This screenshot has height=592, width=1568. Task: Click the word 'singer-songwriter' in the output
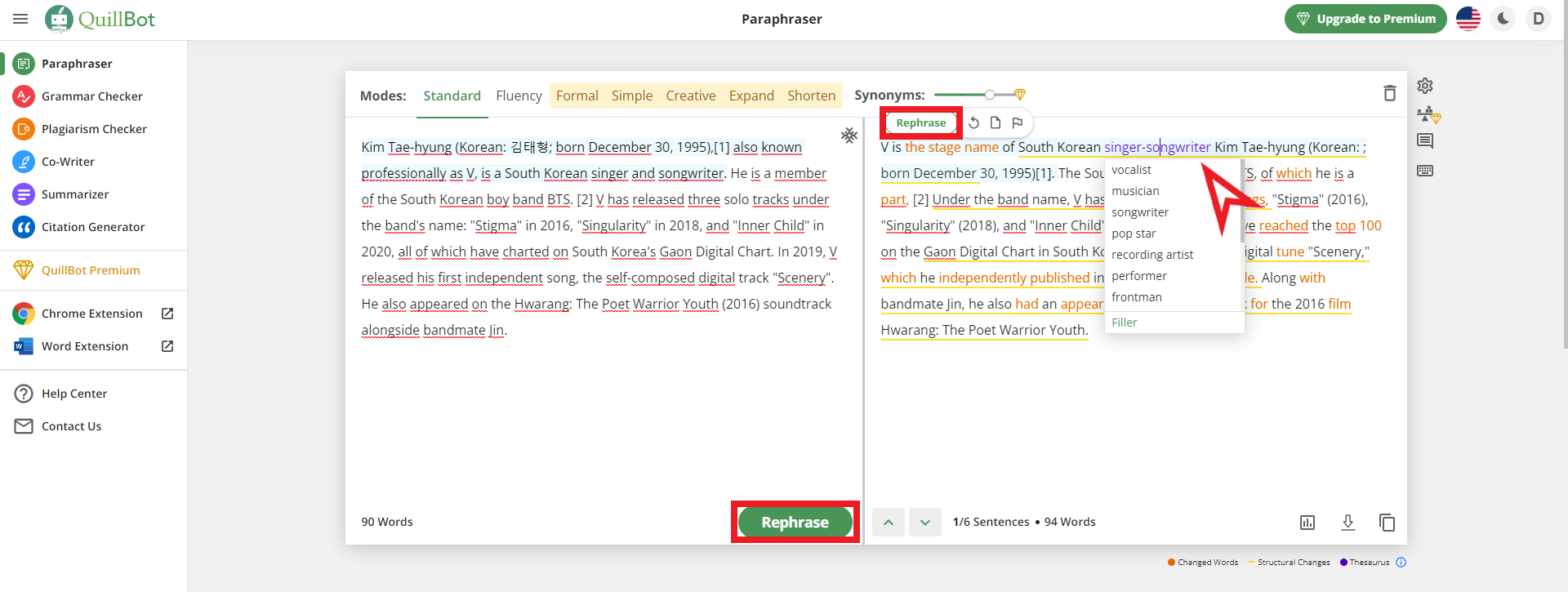[1157, 147]
